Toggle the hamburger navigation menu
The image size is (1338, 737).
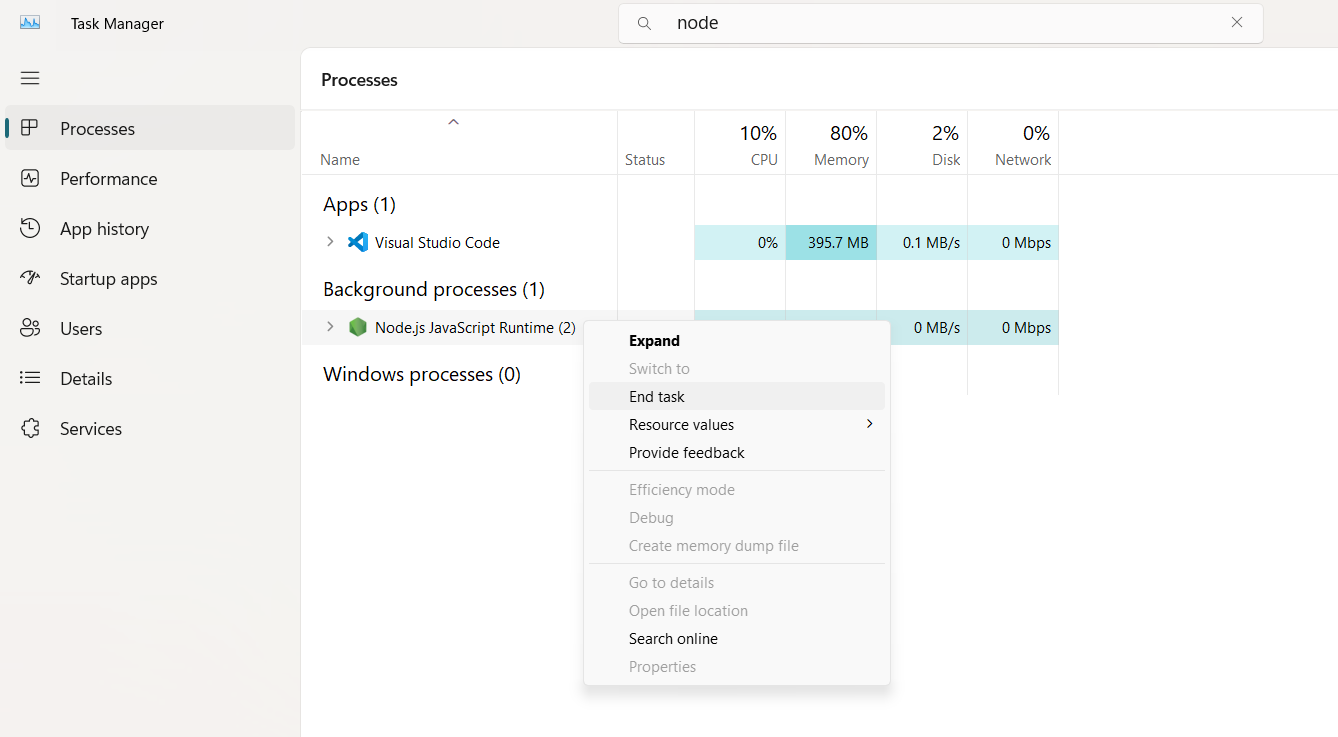30,78
